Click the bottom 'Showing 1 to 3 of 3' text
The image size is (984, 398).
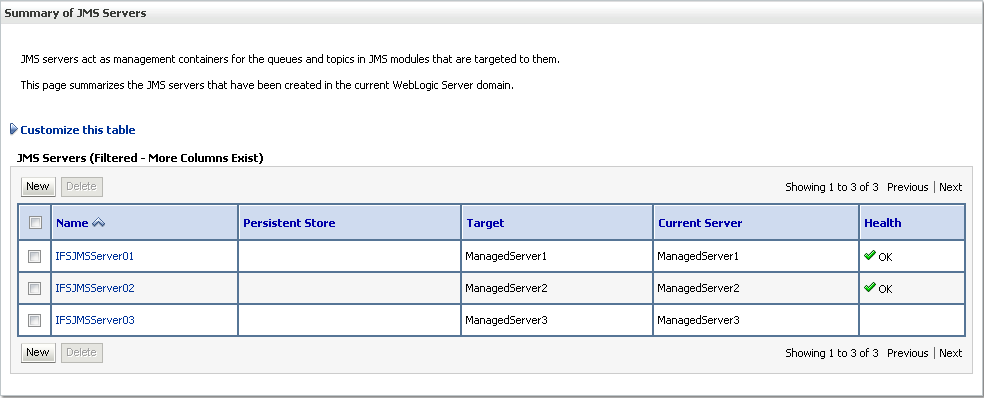pyautogui.click(x=832, y=353)
